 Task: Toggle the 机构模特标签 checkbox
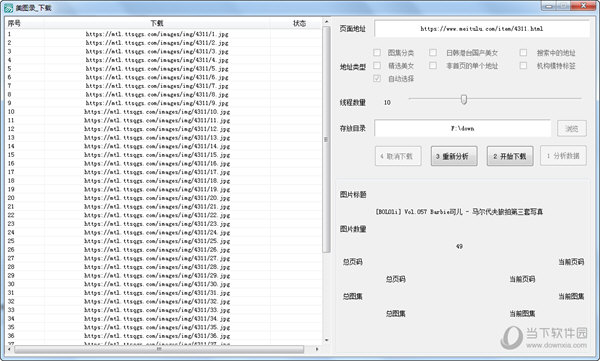523,65
